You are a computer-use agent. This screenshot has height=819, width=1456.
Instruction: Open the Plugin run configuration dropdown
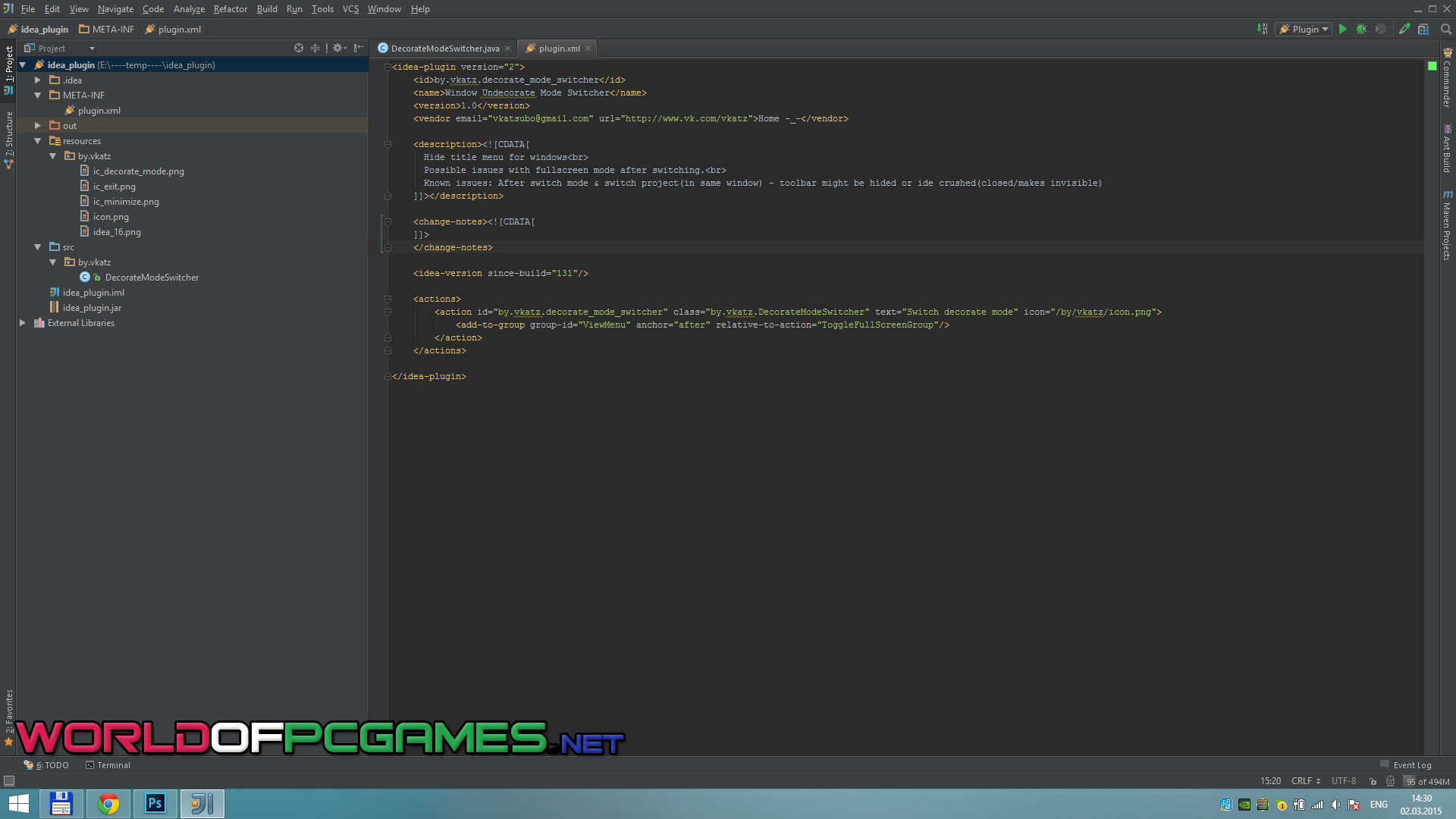1304,29
